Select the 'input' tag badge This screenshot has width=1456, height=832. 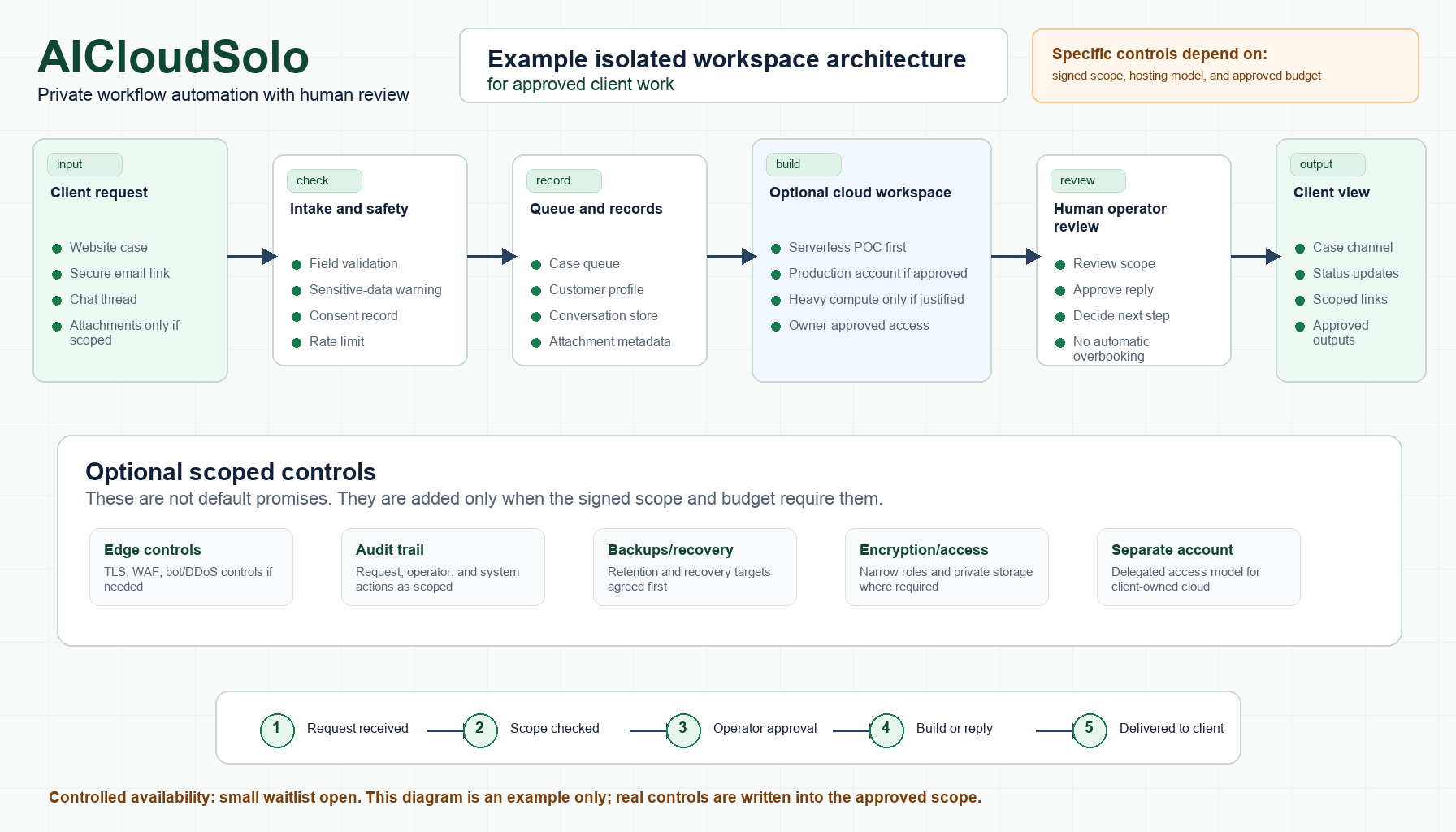[x=84, y=164]
